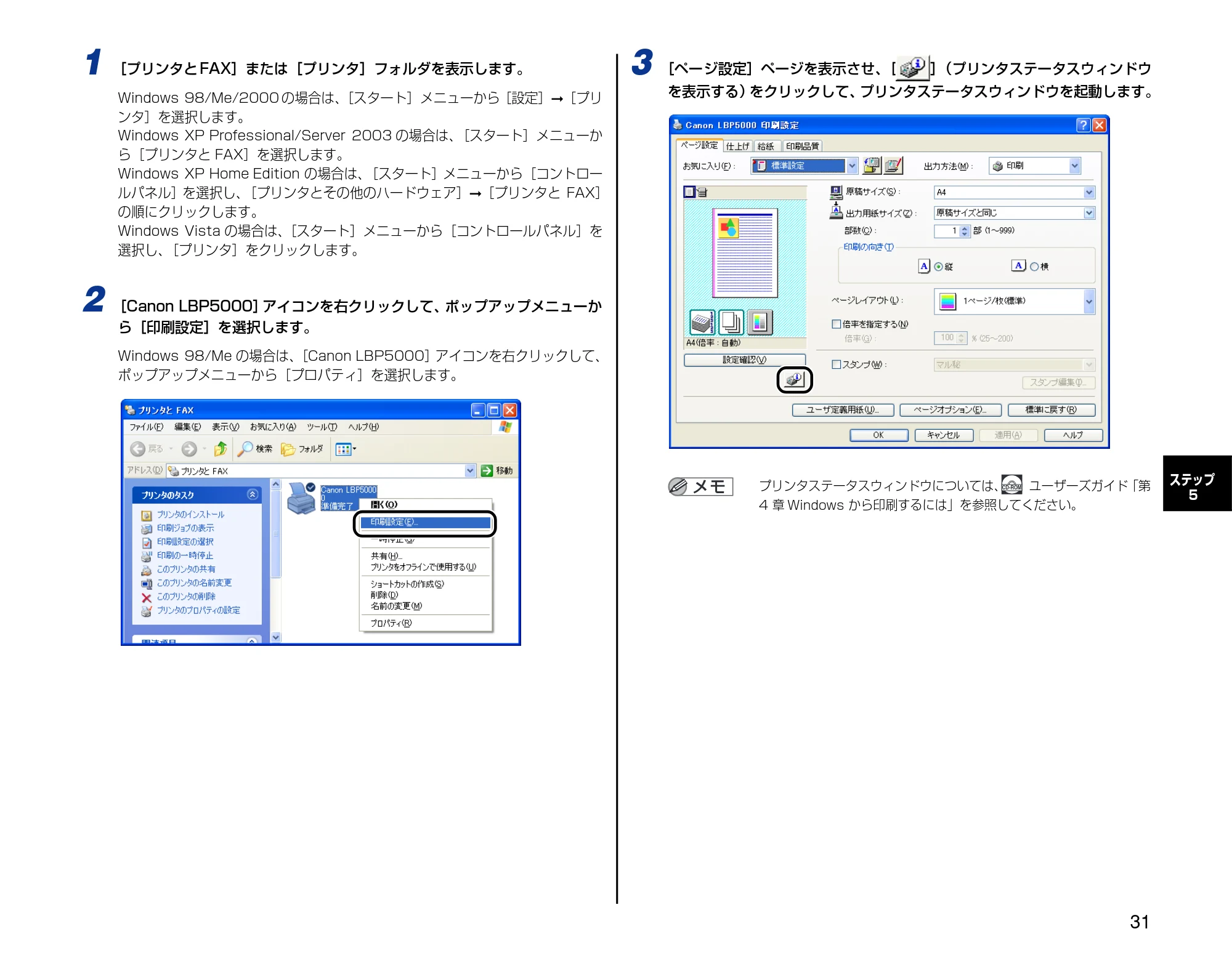Viewport: 1232px width, 958px height.
Task: Choose 印刷設定(E) from context menu
Action: point(426,522)
